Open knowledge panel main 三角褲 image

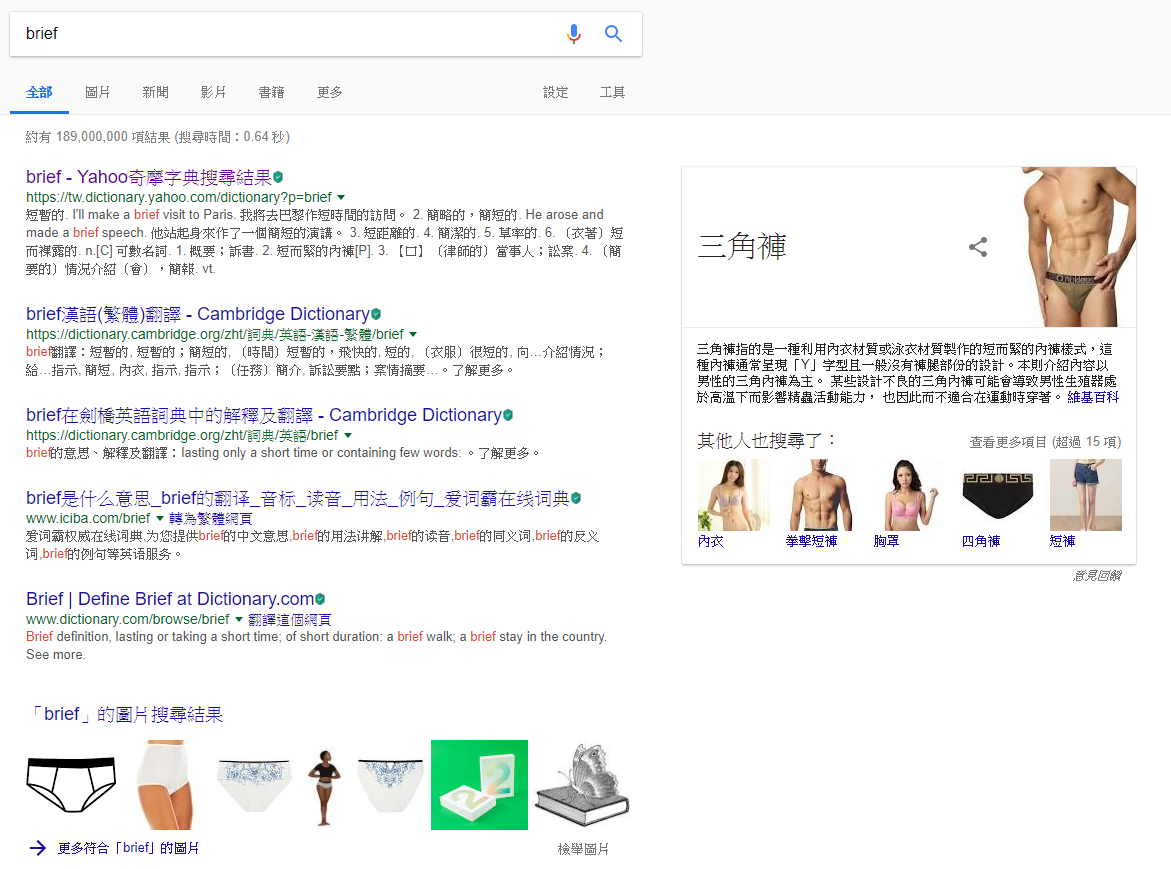tap(1078, 247)
